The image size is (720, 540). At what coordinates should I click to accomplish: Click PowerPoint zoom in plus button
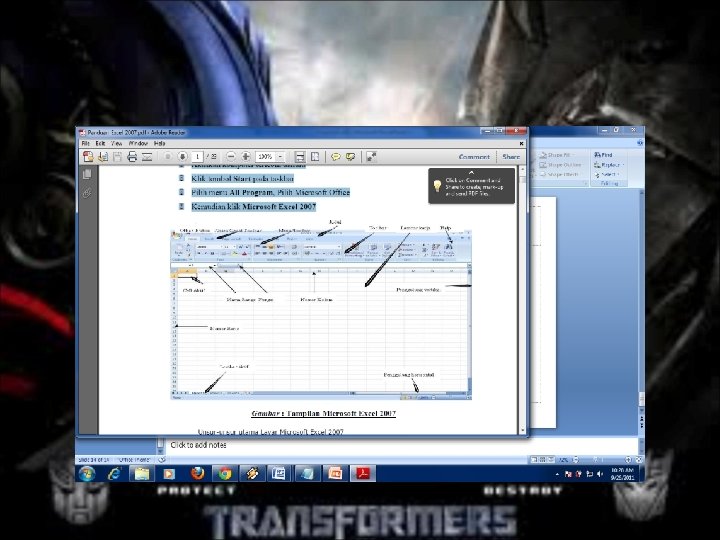coord(628,460)
